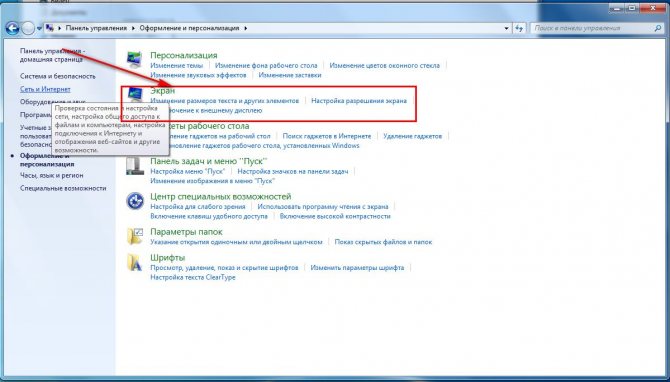Open Настройка разрешения экрана link

(x=359, y=101)
